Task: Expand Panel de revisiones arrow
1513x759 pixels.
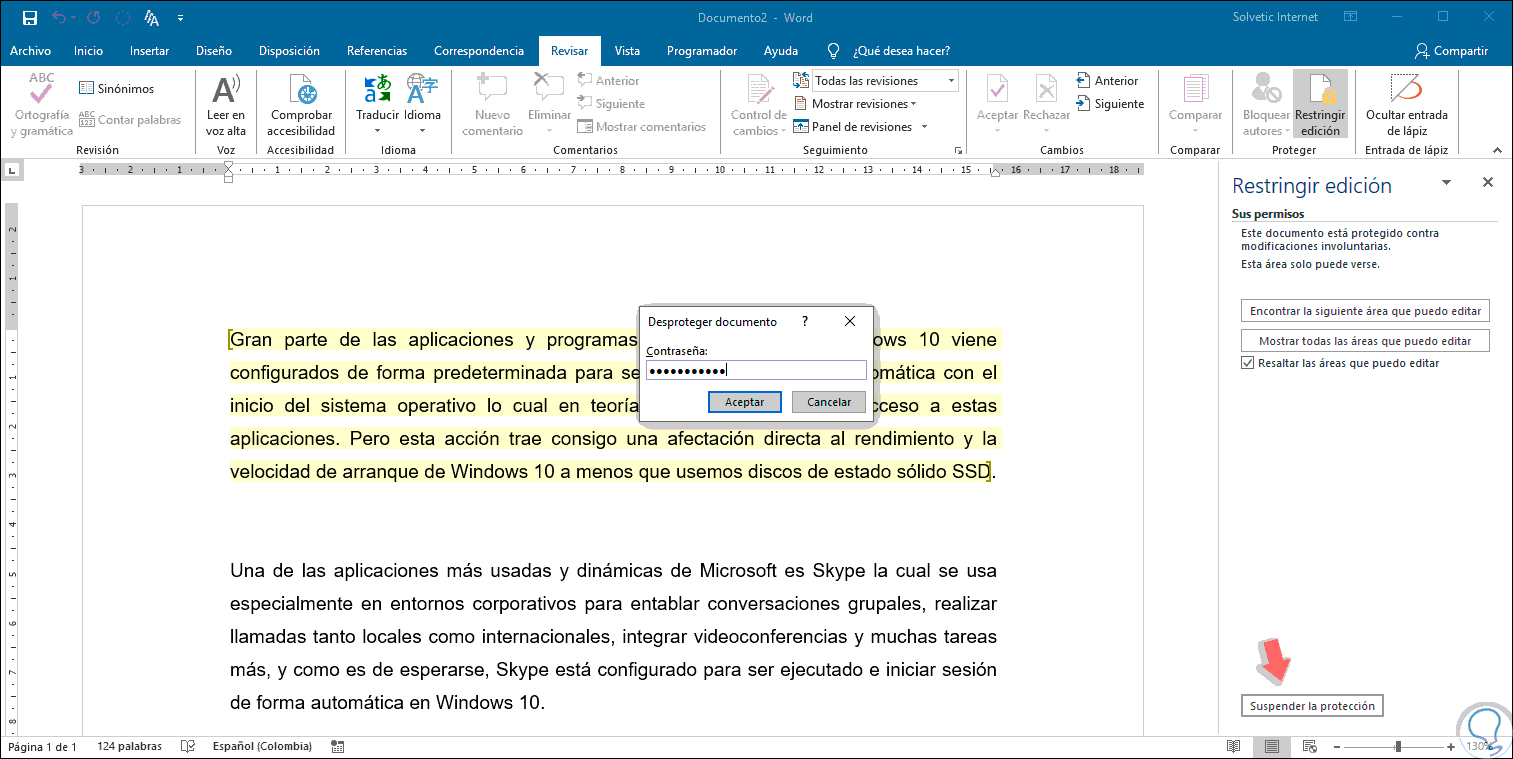Action: click(x=924, y=127)
